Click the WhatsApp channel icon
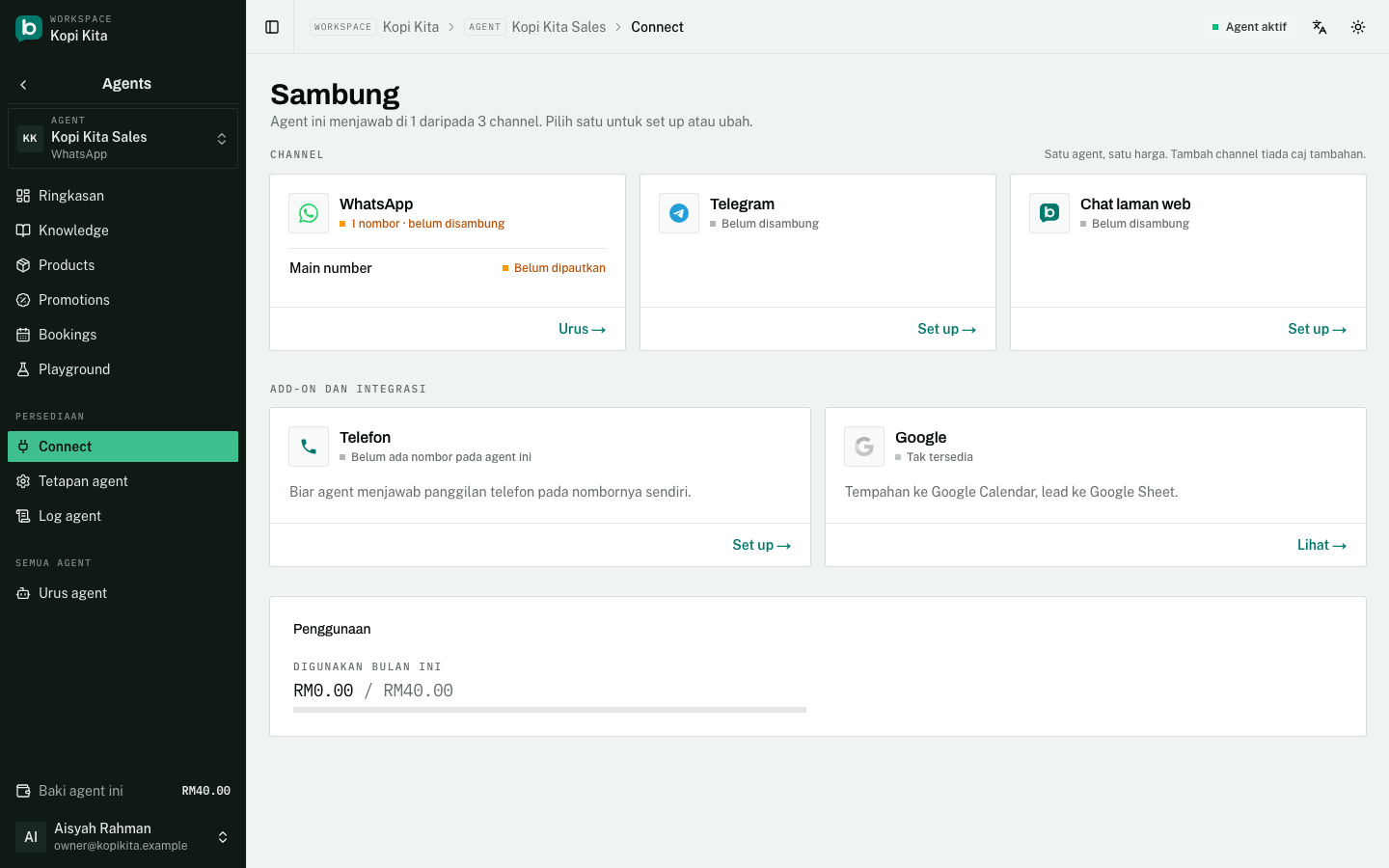The width and height of the screenshot is (1389, 868). pyautogui.click(x=309, y=213)
